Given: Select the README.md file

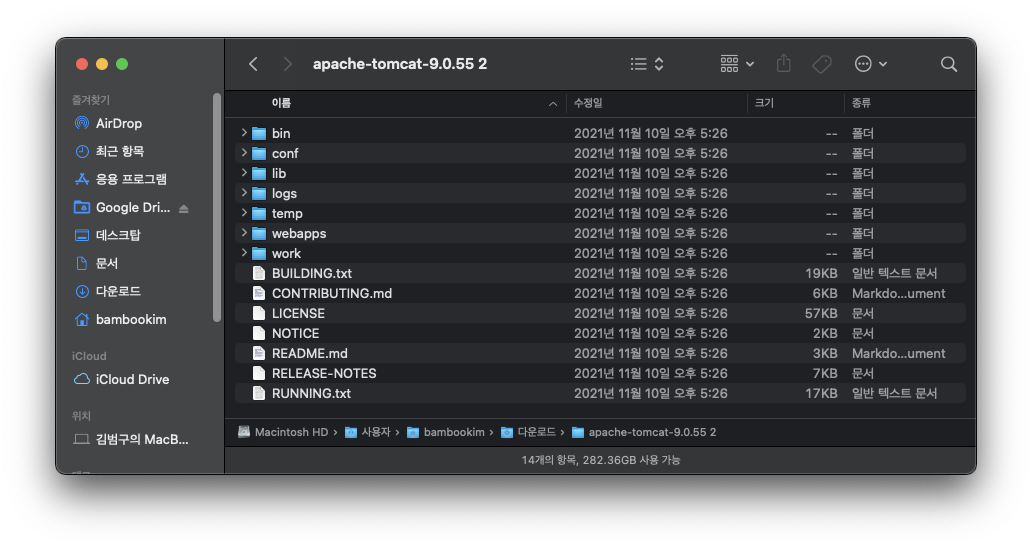Looking at the screenshot, I should (600, 353).
